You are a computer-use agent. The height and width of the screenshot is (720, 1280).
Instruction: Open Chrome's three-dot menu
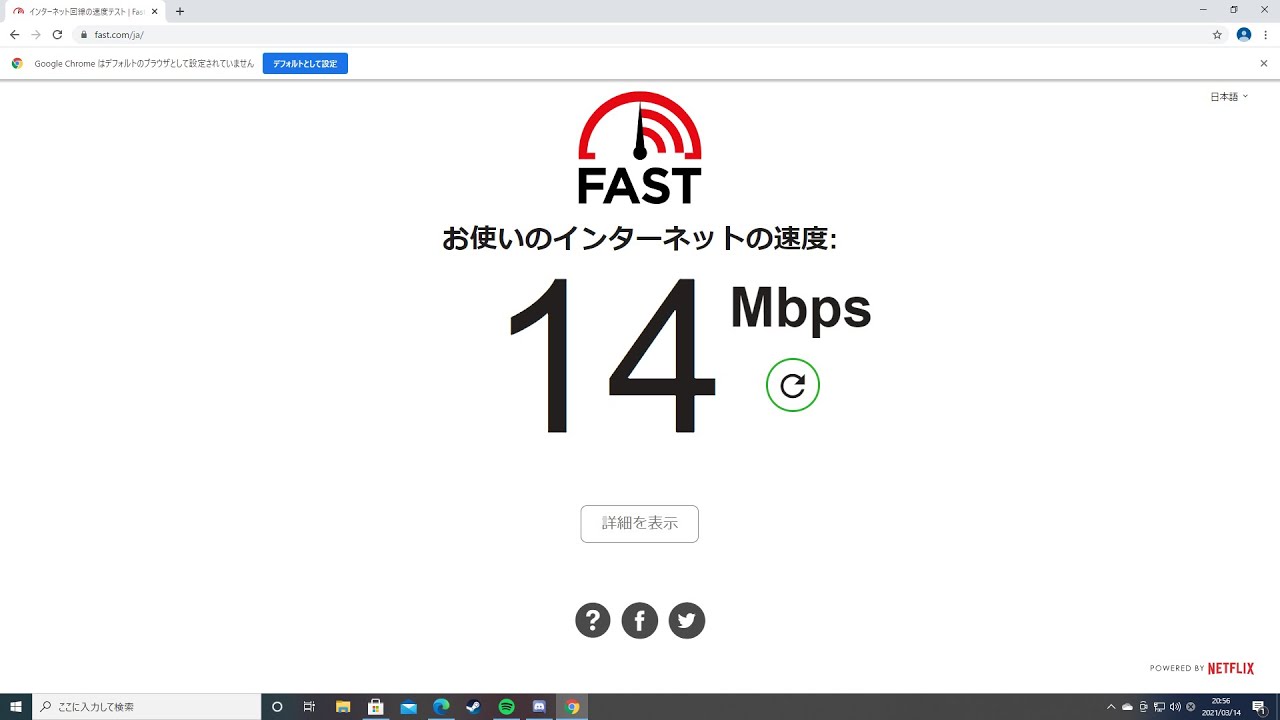tap(1266, 34)
